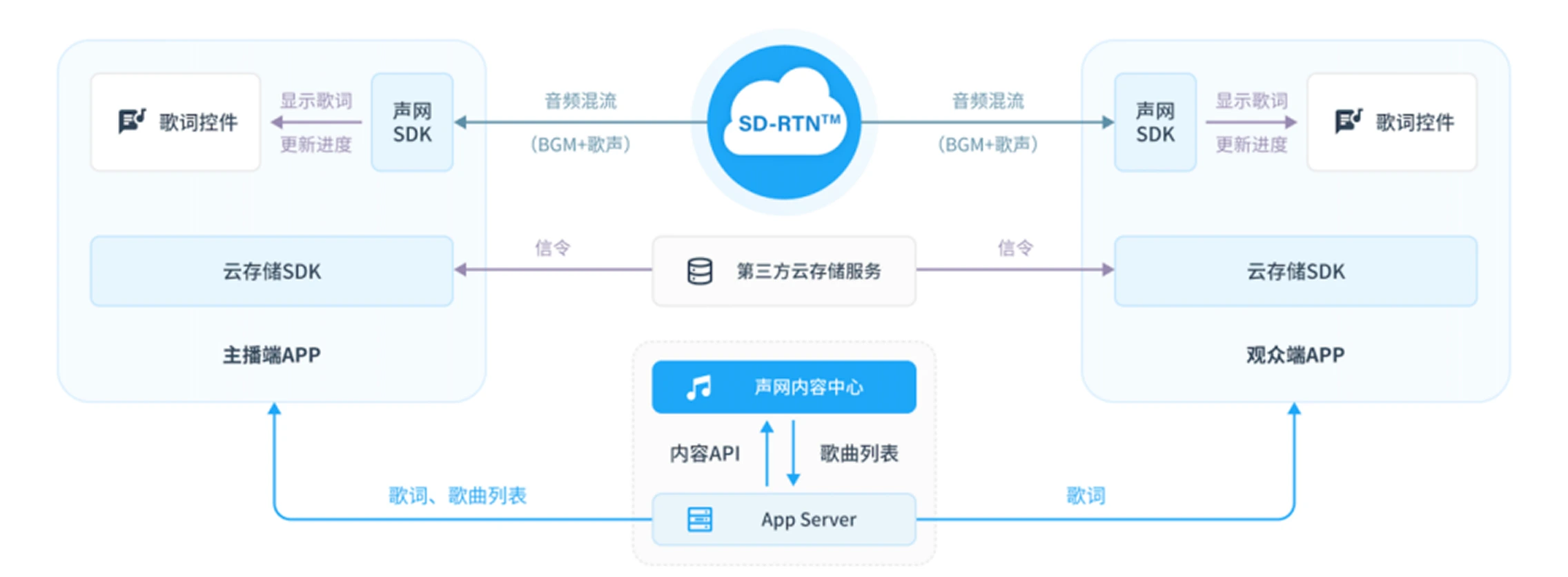The height and width of the screenshot is (577, 1568).
Task: Click the lyrics widget icon in host app
Action: pos(132,121)
